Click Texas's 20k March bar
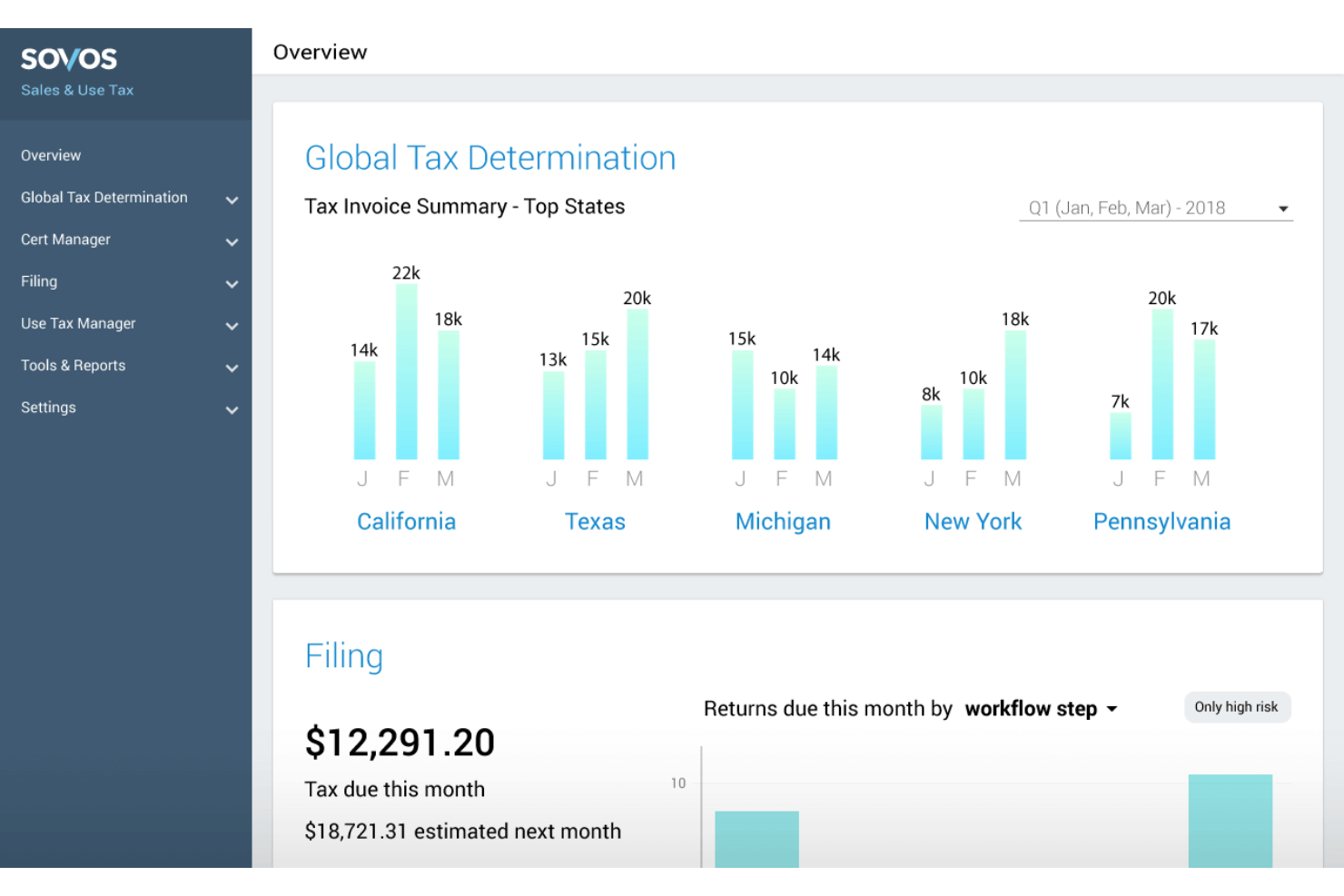 click(637, 384)
